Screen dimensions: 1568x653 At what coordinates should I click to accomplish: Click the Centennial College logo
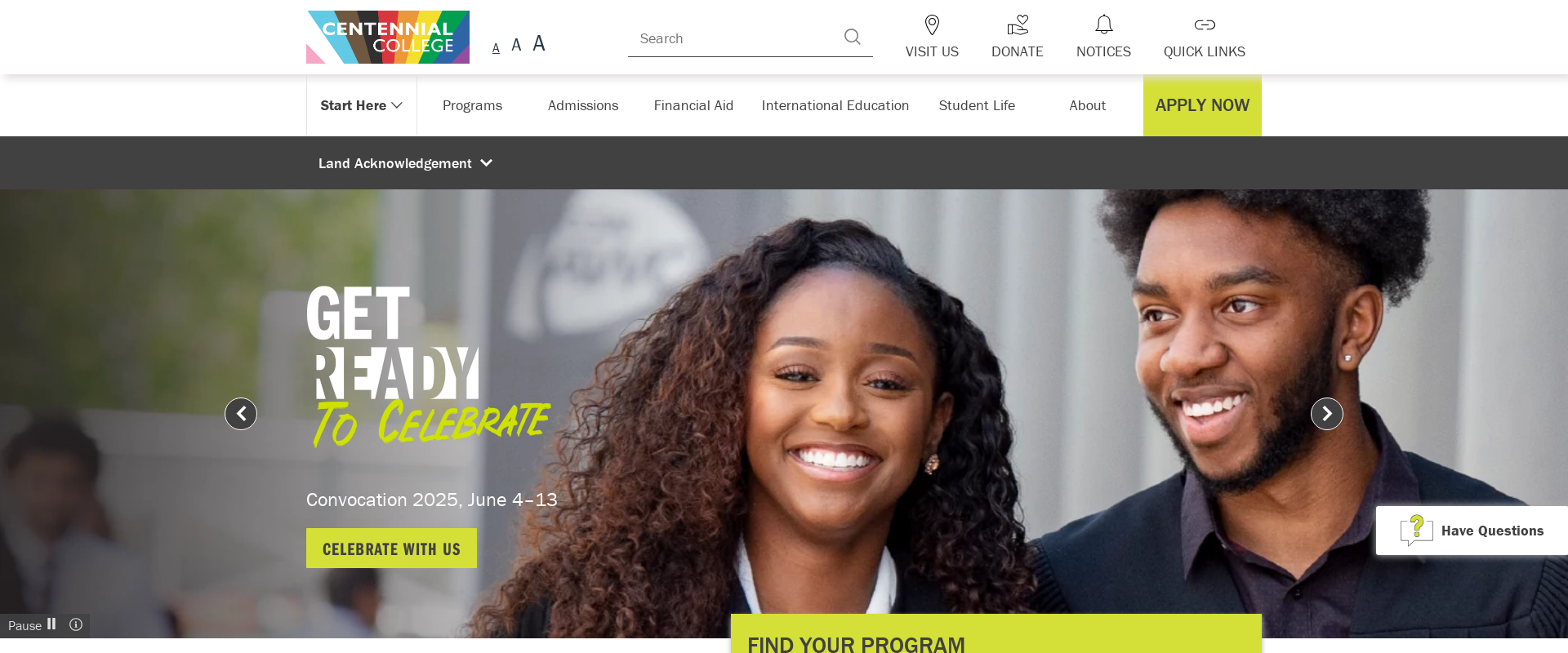pos(388,37)
